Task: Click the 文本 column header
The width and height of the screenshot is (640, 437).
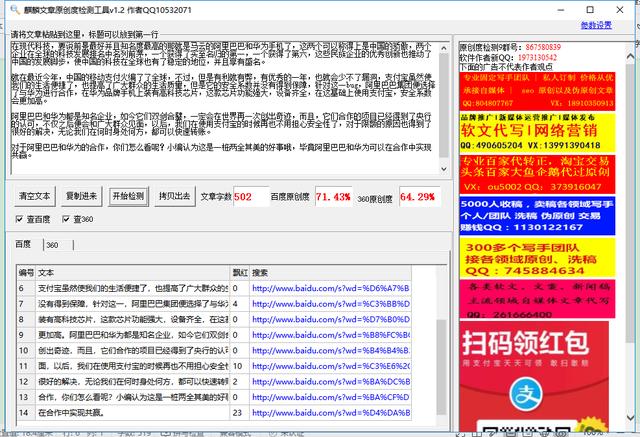Action: click(x=133, y=273)
